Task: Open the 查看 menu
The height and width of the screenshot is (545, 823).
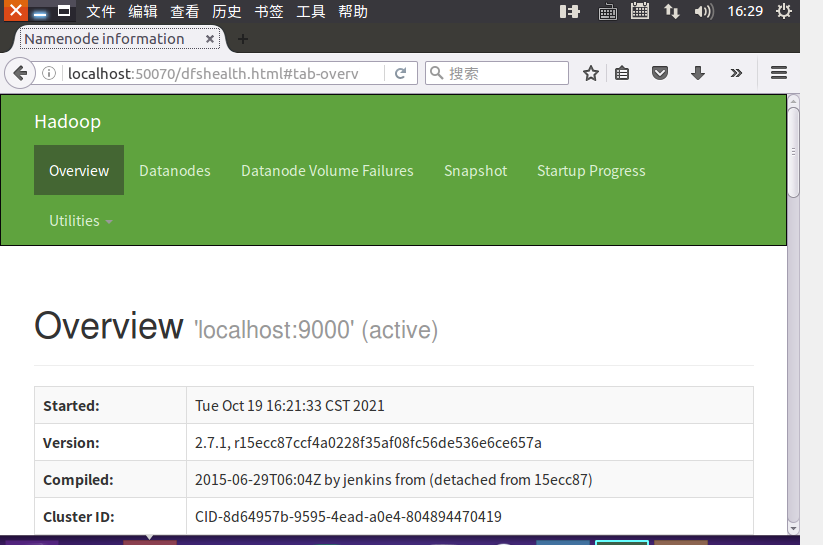Action: 184,11
